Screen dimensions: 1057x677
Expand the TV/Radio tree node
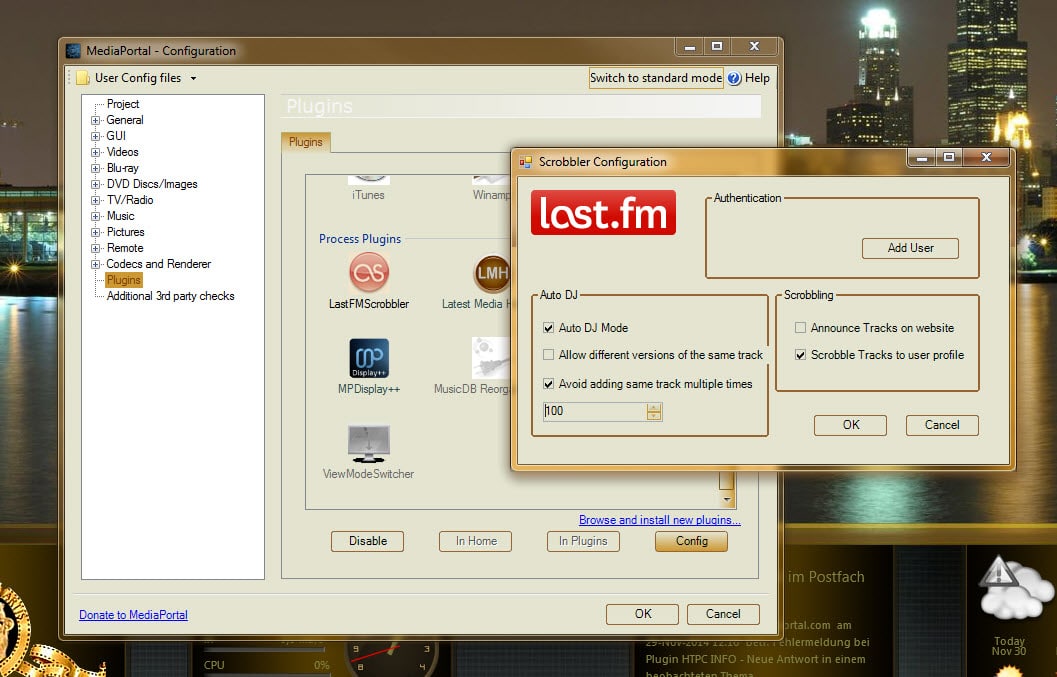point(96,200)
